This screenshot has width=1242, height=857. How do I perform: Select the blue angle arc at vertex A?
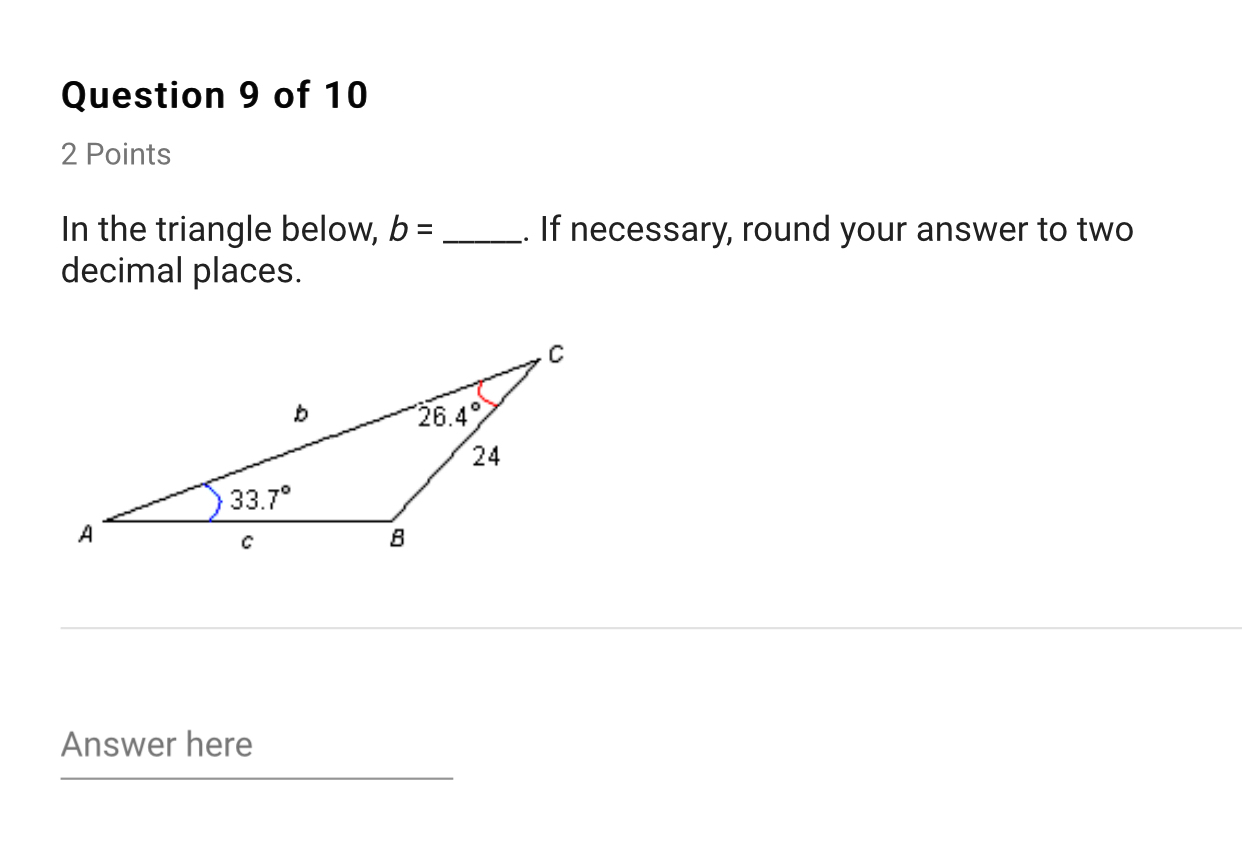click(213, 502)
